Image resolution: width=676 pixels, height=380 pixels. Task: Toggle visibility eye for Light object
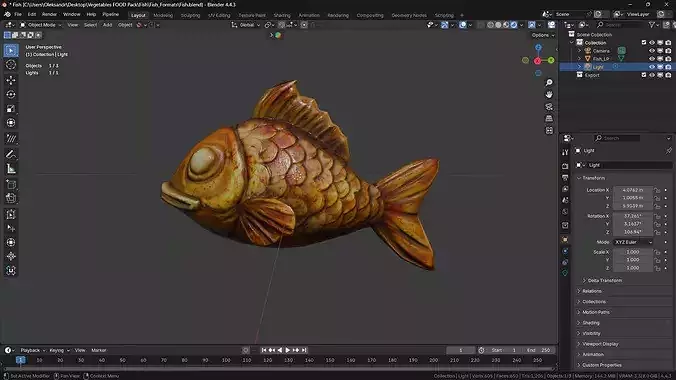[652, 67]
